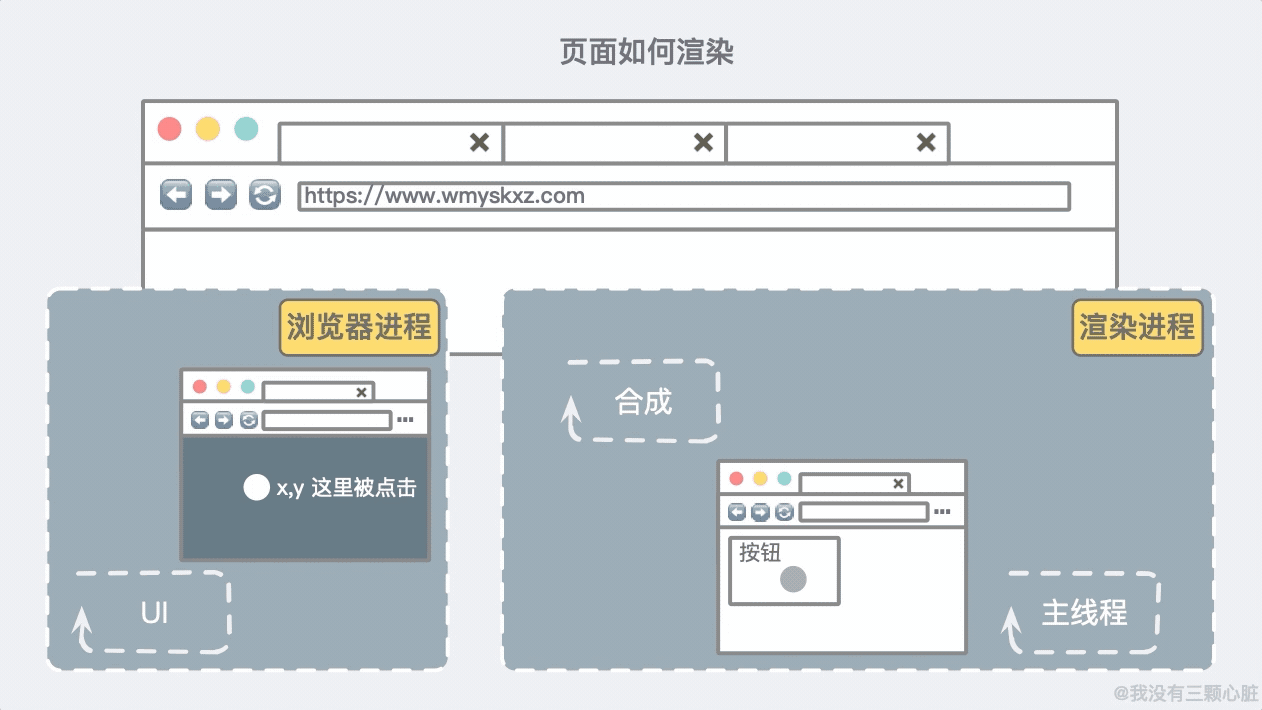Select the 渲染进程 yellow label
The height and width of the screenshot is (710, 1262).
1137,327
